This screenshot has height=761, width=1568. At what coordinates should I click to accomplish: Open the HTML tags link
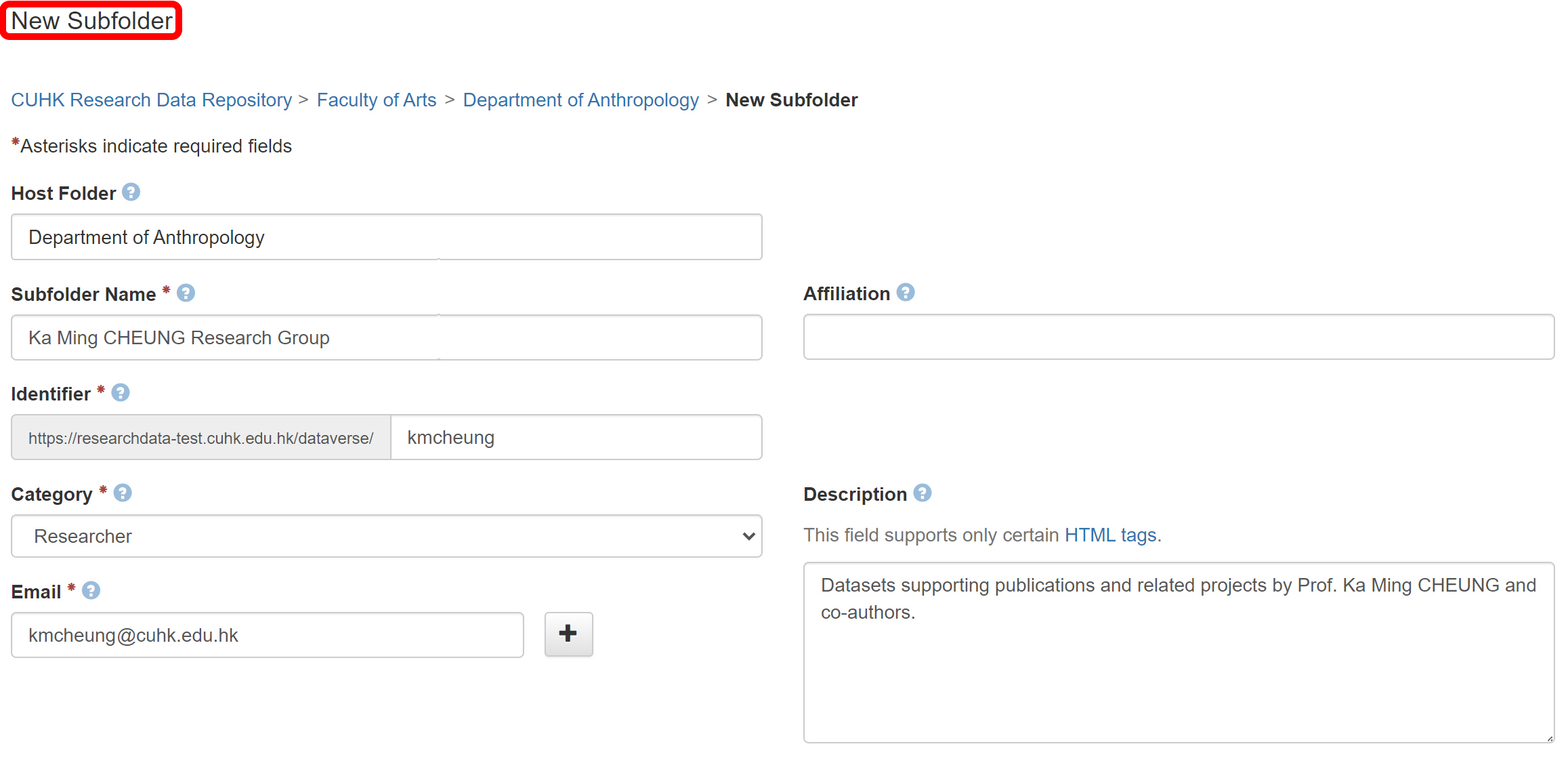pyautogui.click(x=1110, y=535)
